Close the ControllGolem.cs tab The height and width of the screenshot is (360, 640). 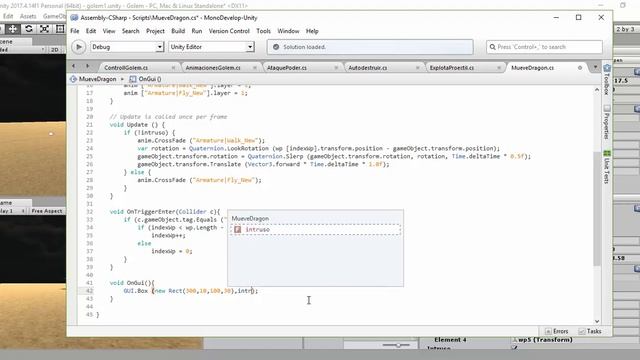(x=173, y=68)
